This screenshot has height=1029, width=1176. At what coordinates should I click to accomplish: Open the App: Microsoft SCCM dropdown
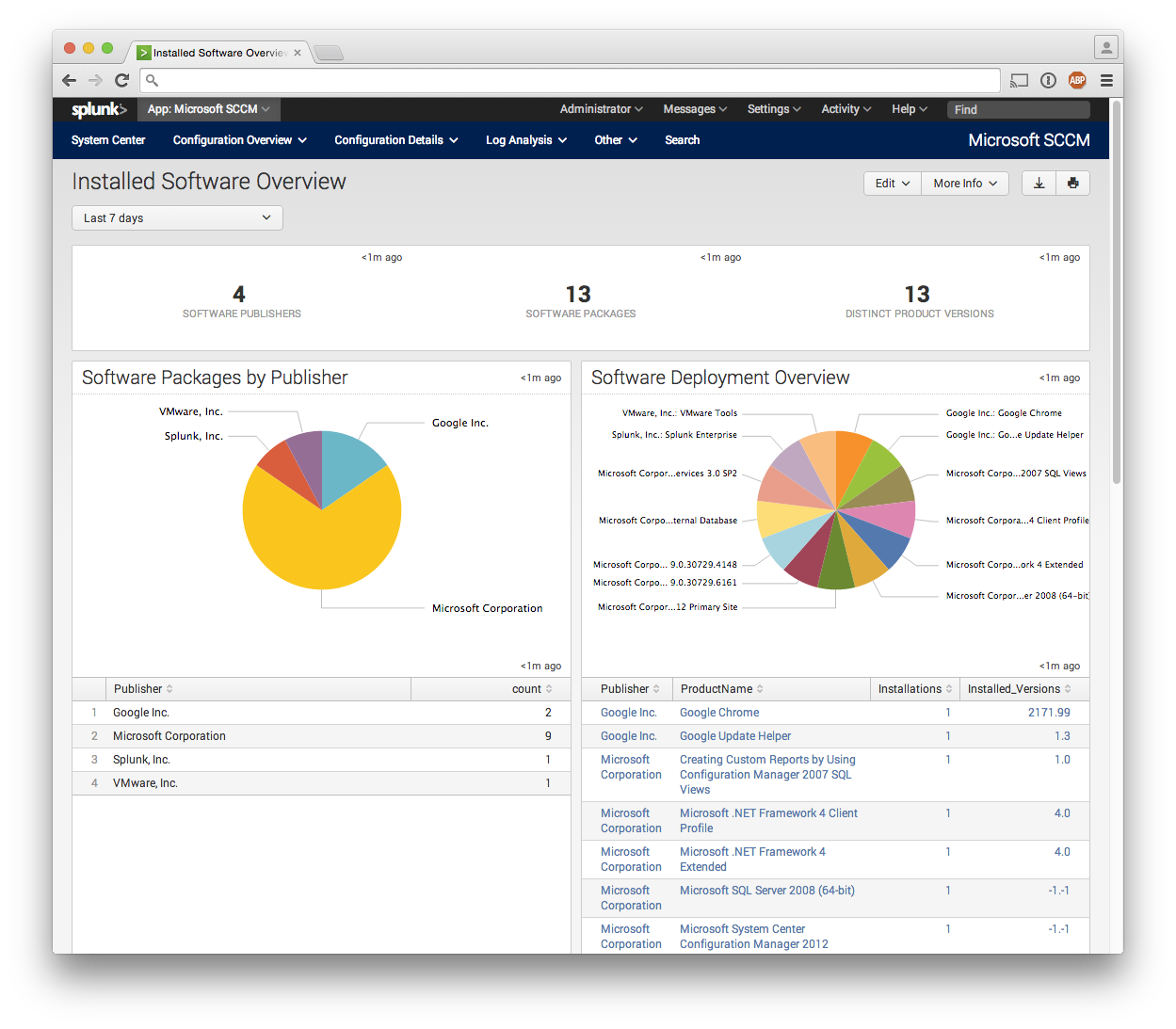(x=209, y=109)
